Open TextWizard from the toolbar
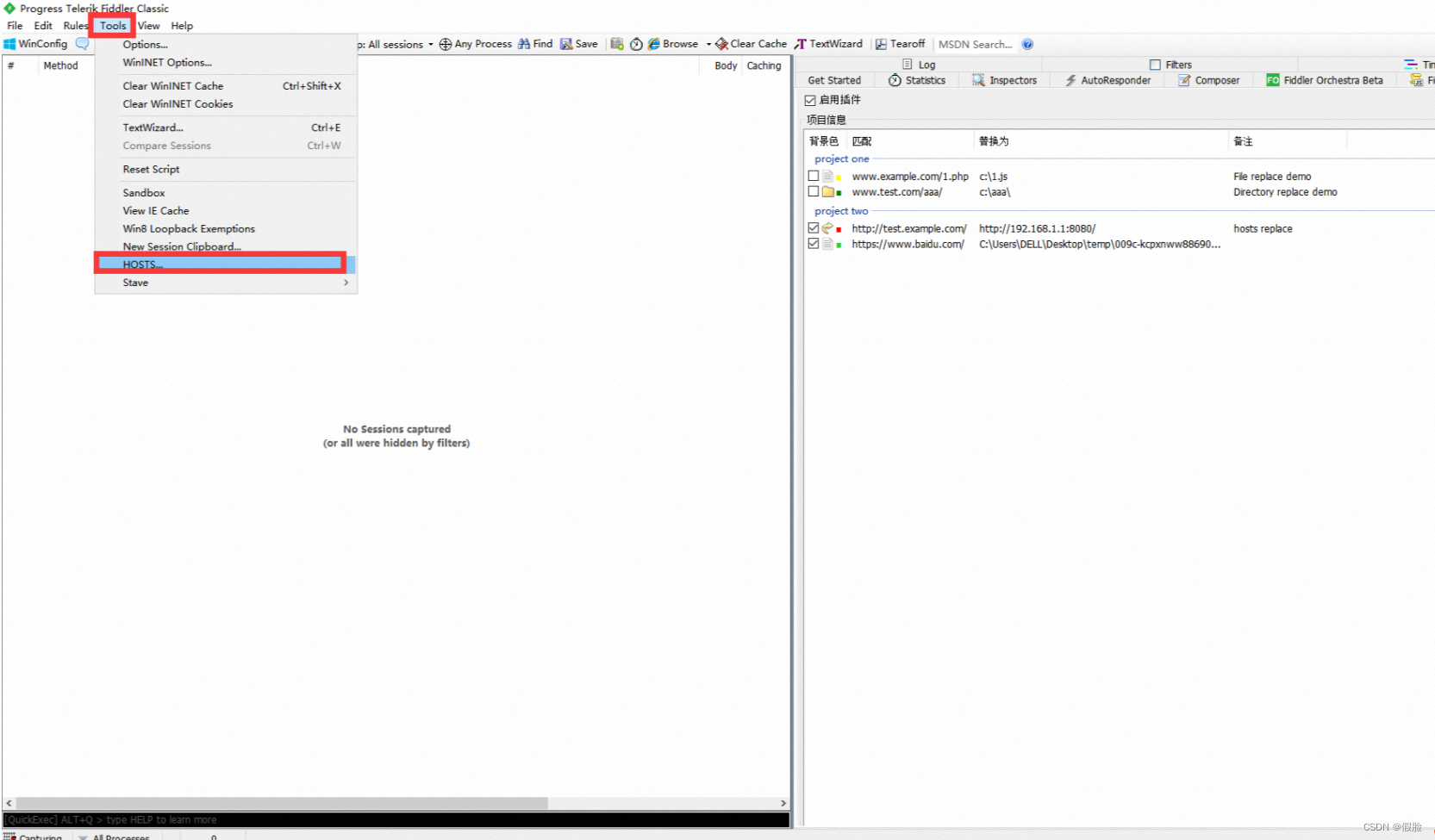 [828, 44]
